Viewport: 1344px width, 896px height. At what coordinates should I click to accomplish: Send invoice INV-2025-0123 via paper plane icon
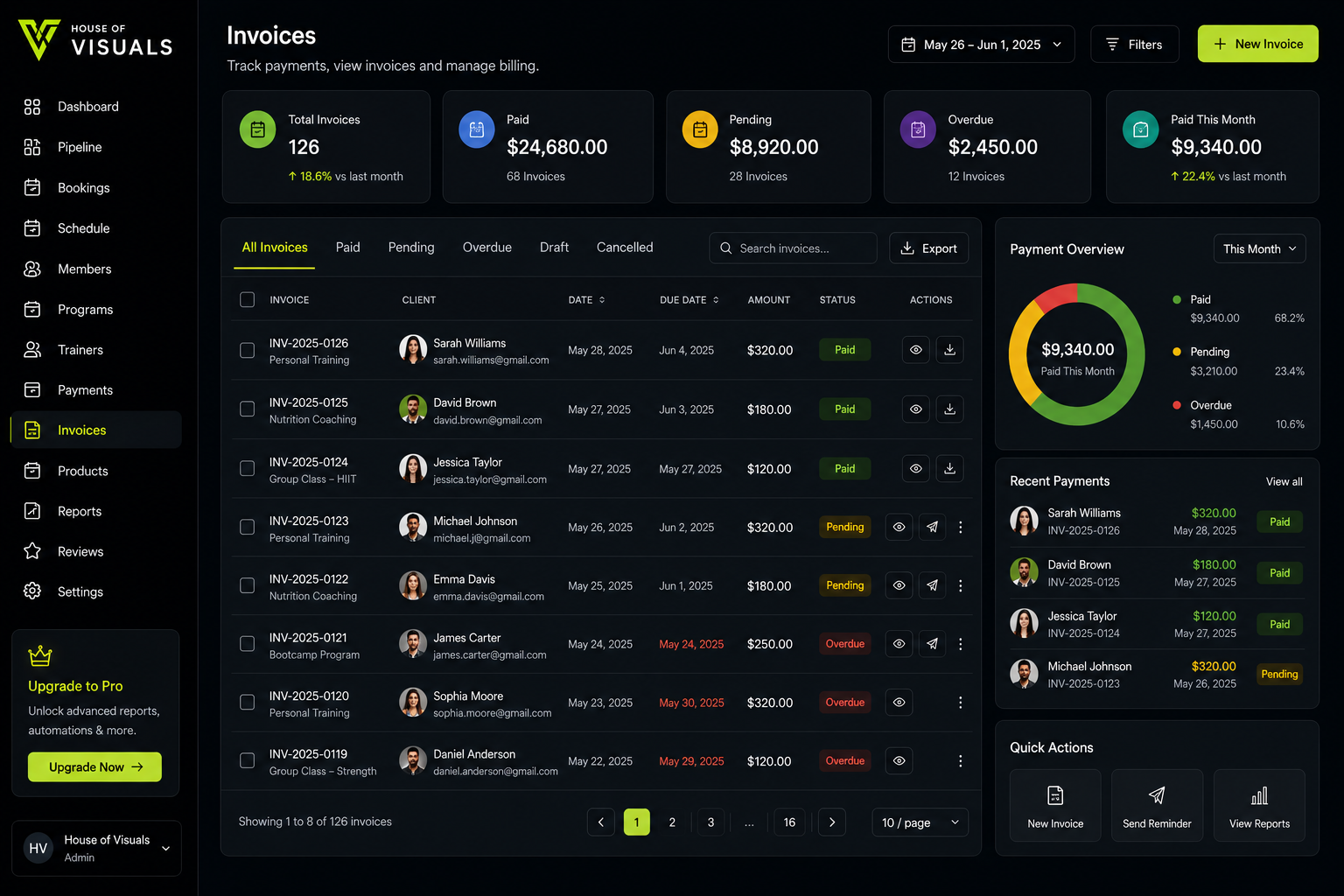click(x=932, y=527)
